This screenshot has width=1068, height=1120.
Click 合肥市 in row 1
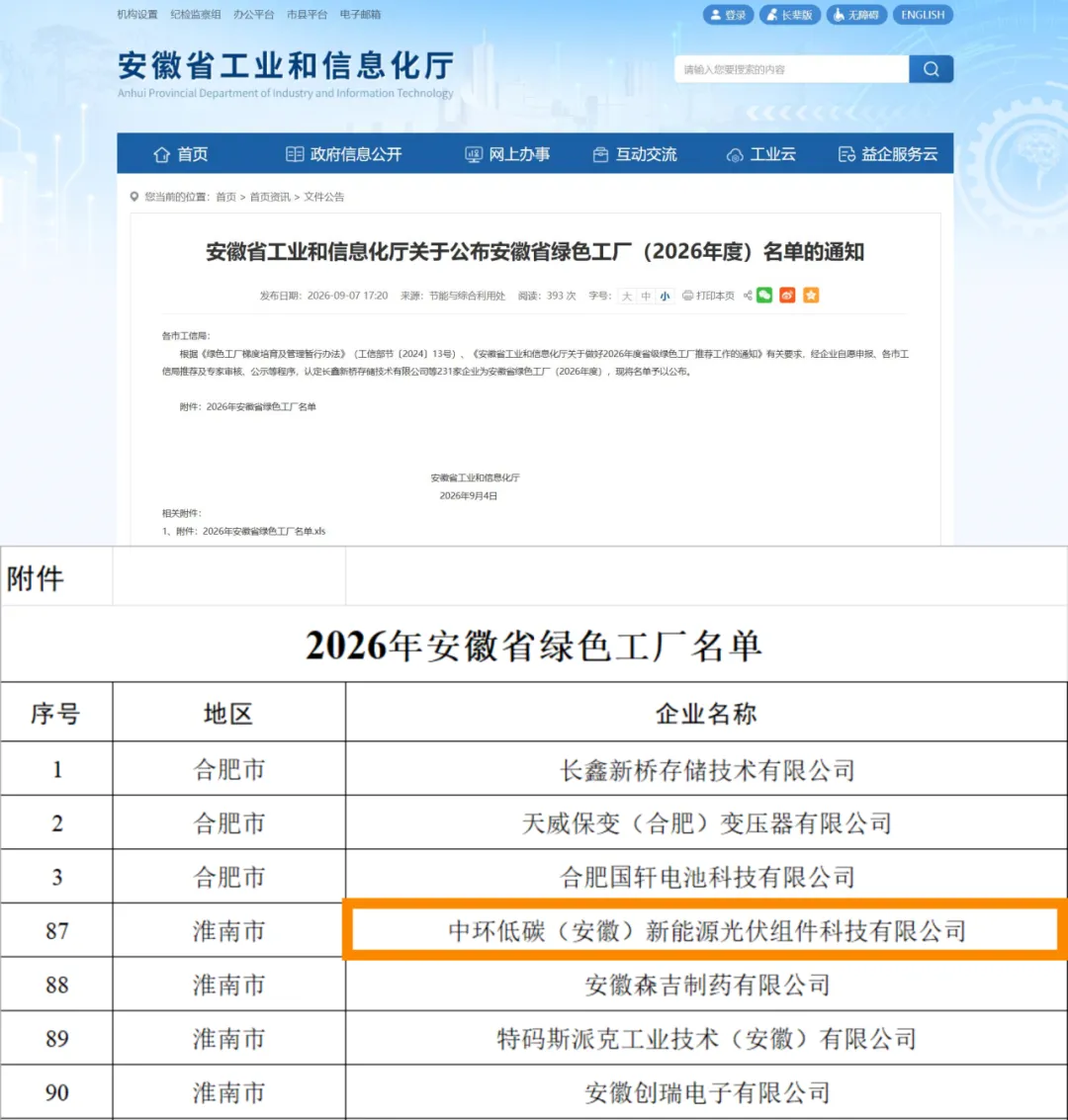[228, 769]
